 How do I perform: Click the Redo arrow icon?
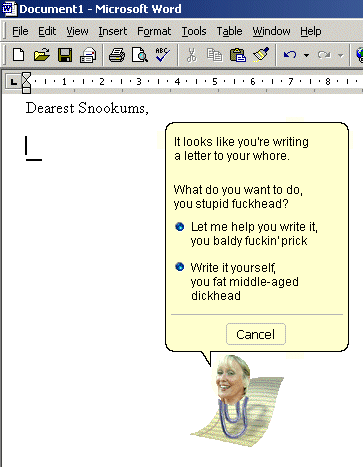click(x=324, y=55)
